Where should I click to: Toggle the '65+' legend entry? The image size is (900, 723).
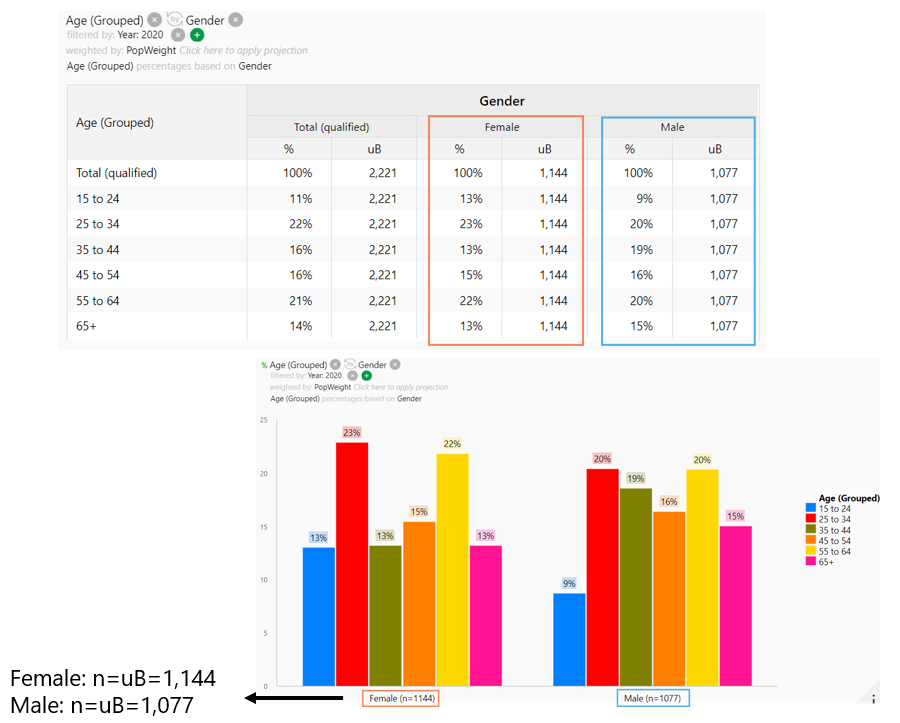tap(826, 560)
